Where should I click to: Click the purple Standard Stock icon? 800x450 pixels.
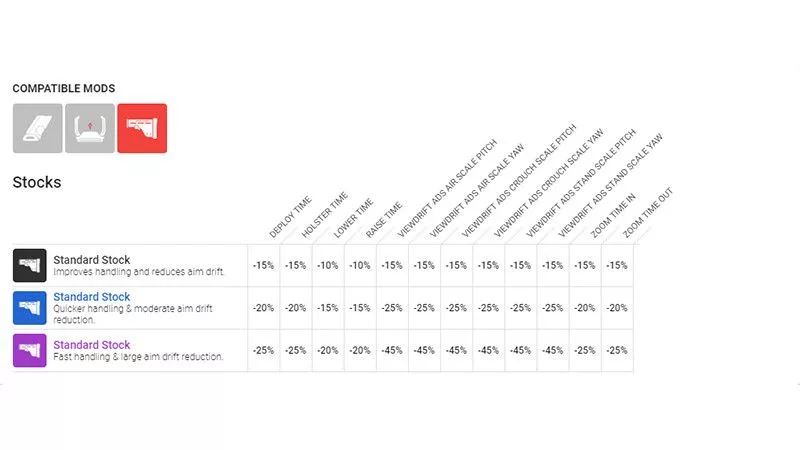click(30, 350)
